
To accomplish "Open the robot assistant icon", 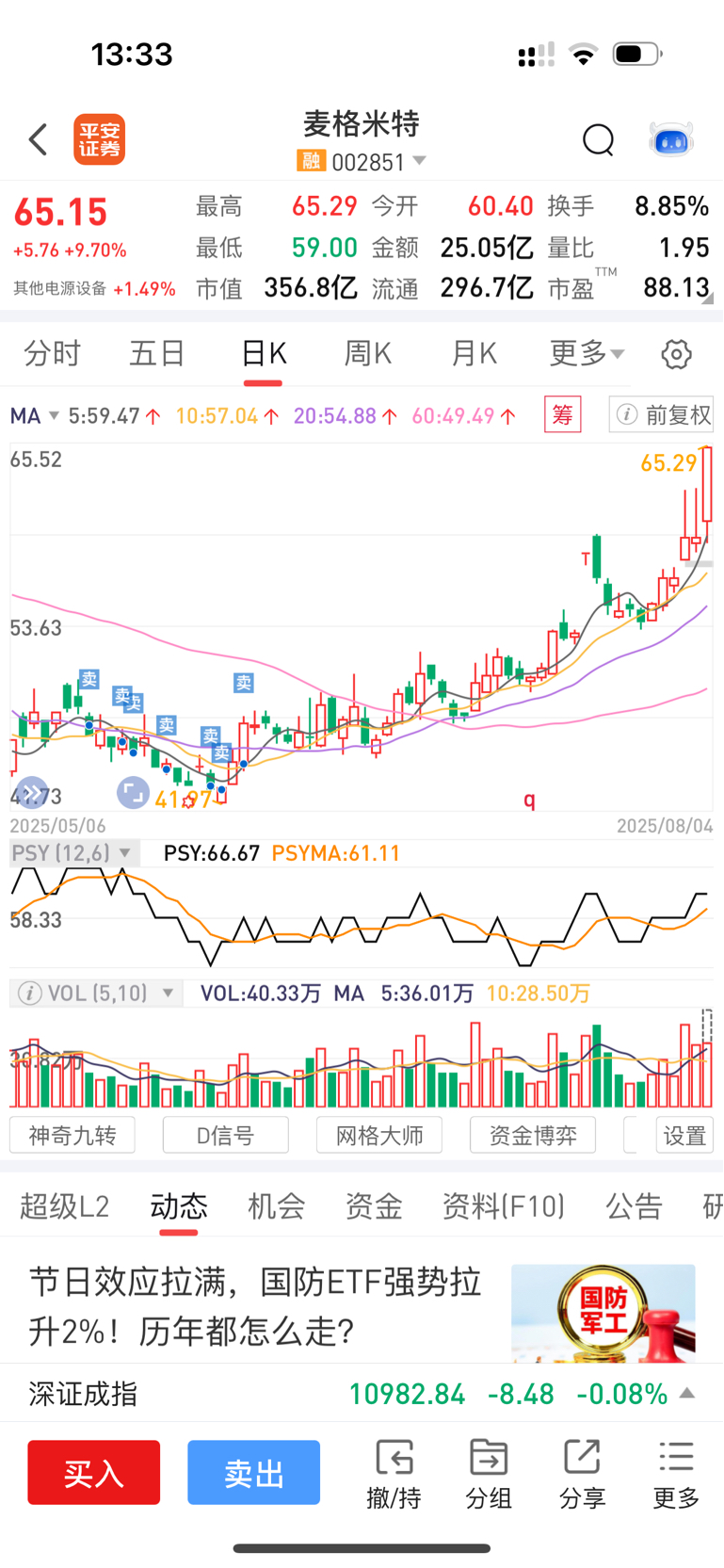I will click(671, 140).
